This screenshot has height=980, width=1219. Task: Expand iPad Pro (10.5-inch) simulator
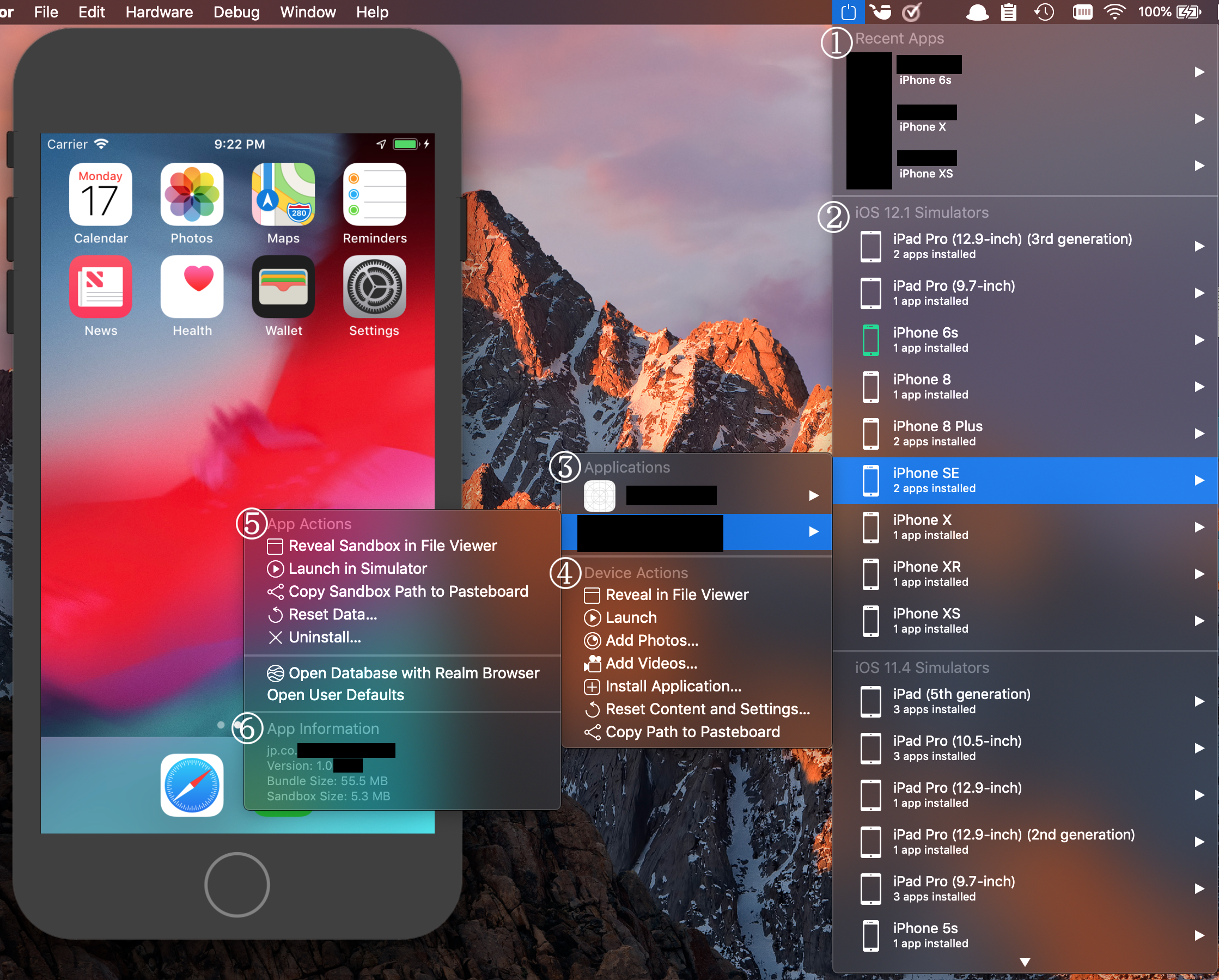click(x=1025, y=748)
